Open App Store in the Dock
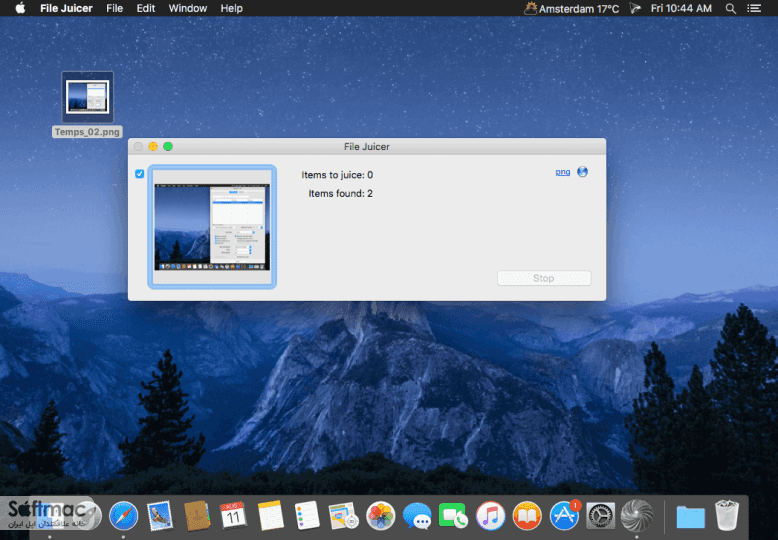 [564, 516]
